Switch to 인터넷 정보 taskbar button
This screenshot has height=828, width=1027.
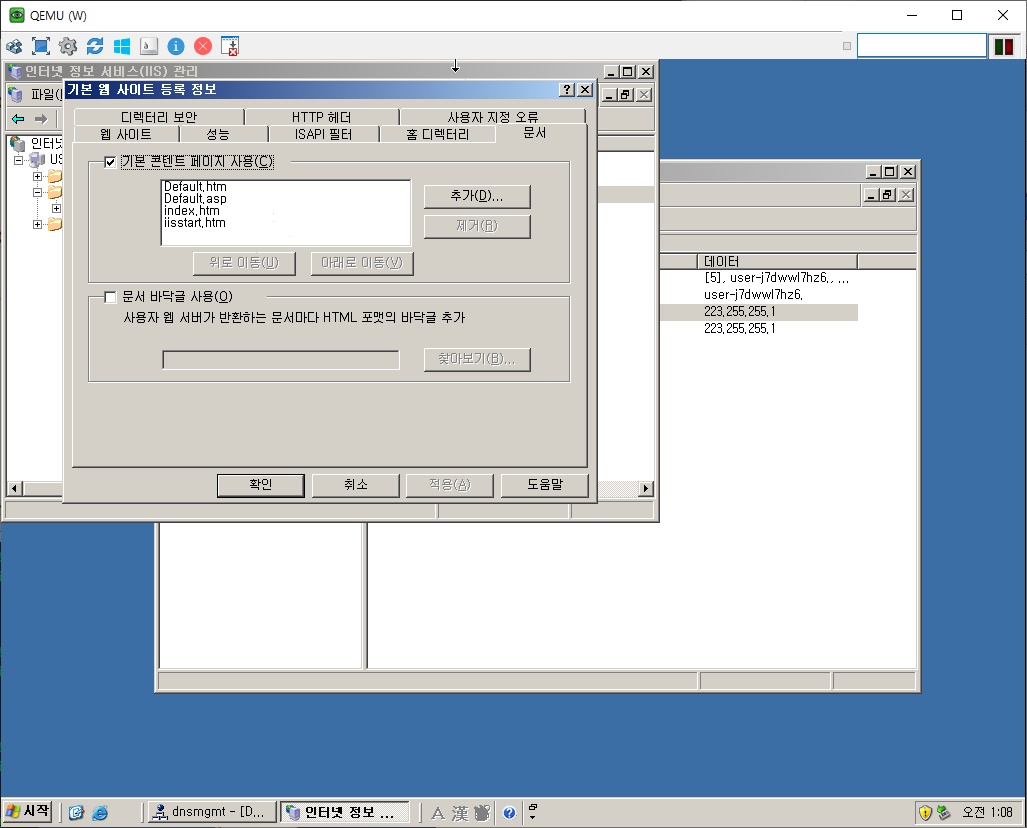pyautogui.click(x=345, y=812)
